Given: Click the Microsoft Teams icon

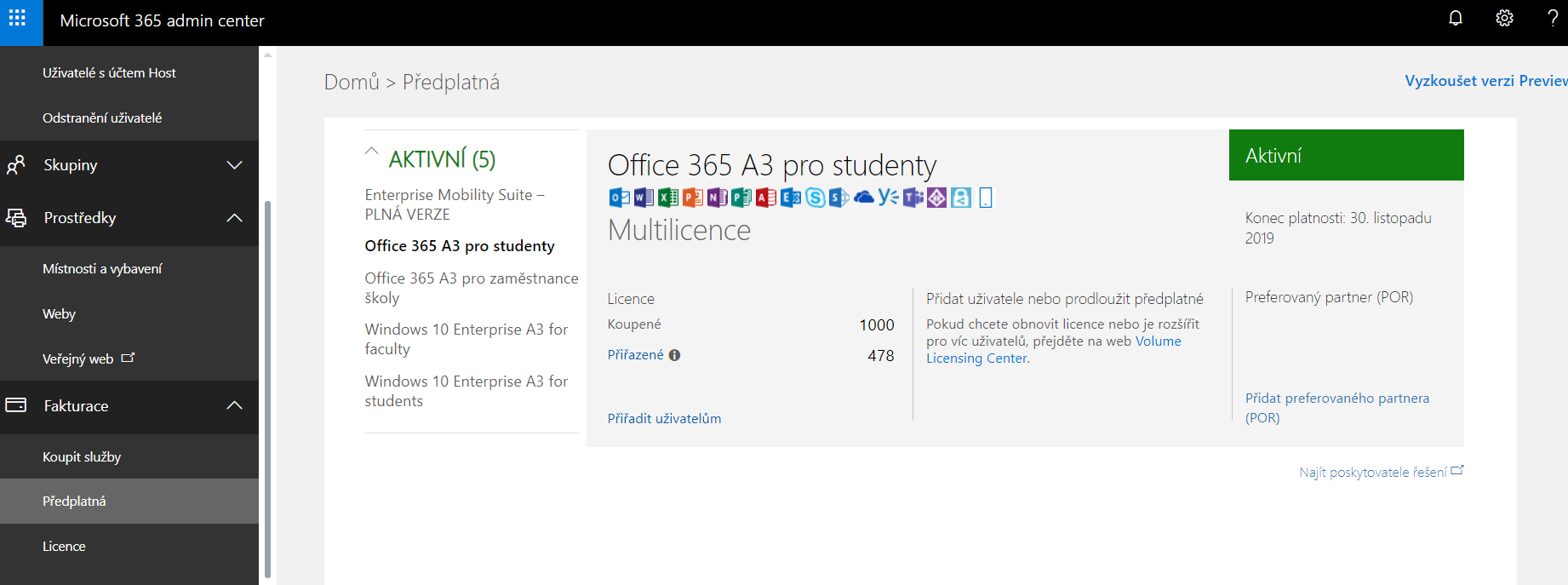Looking at the screenshot, I should click(x=913, y=198).
